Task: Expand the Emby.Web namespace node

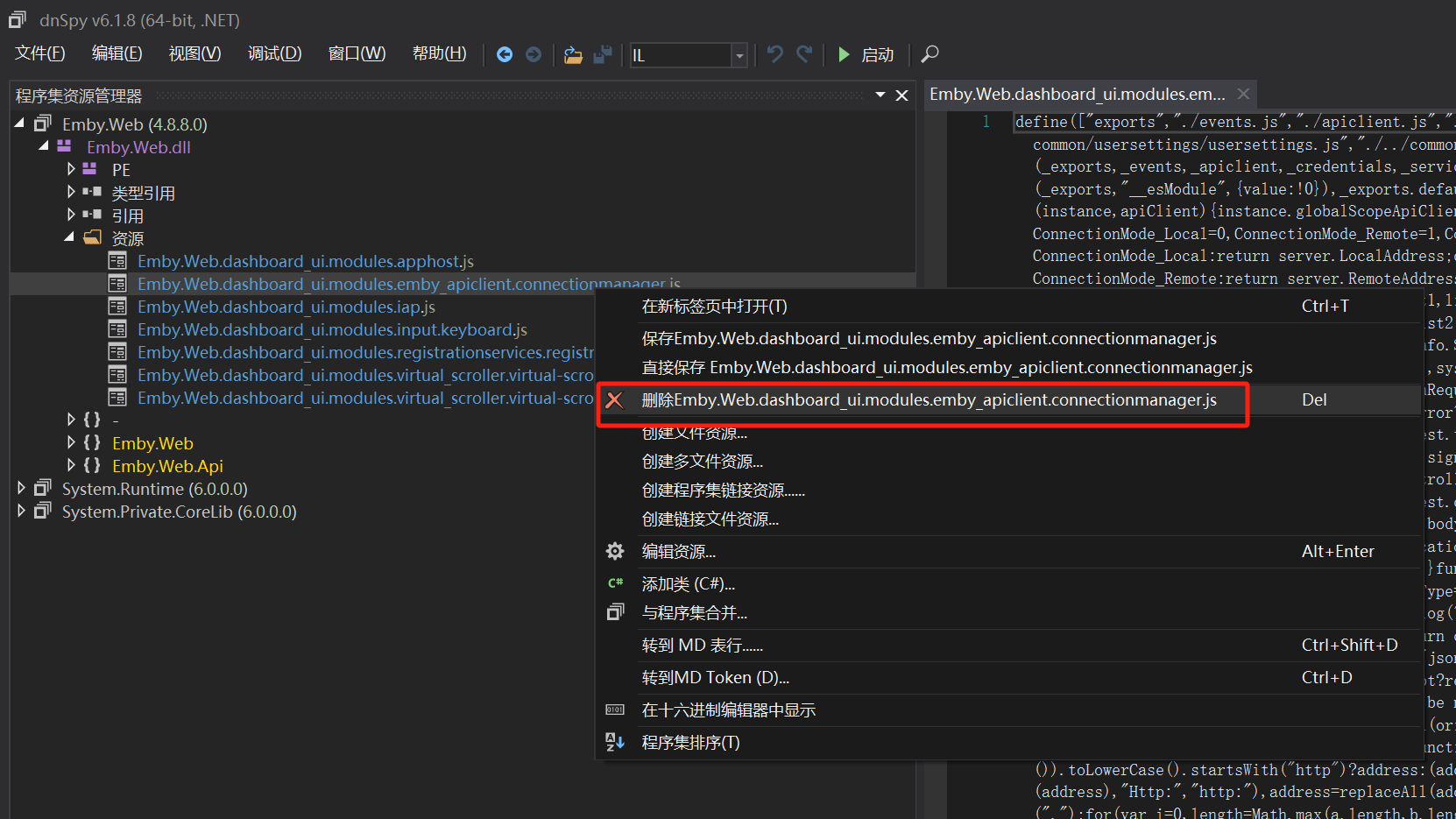Action: (x=71, y=442)
